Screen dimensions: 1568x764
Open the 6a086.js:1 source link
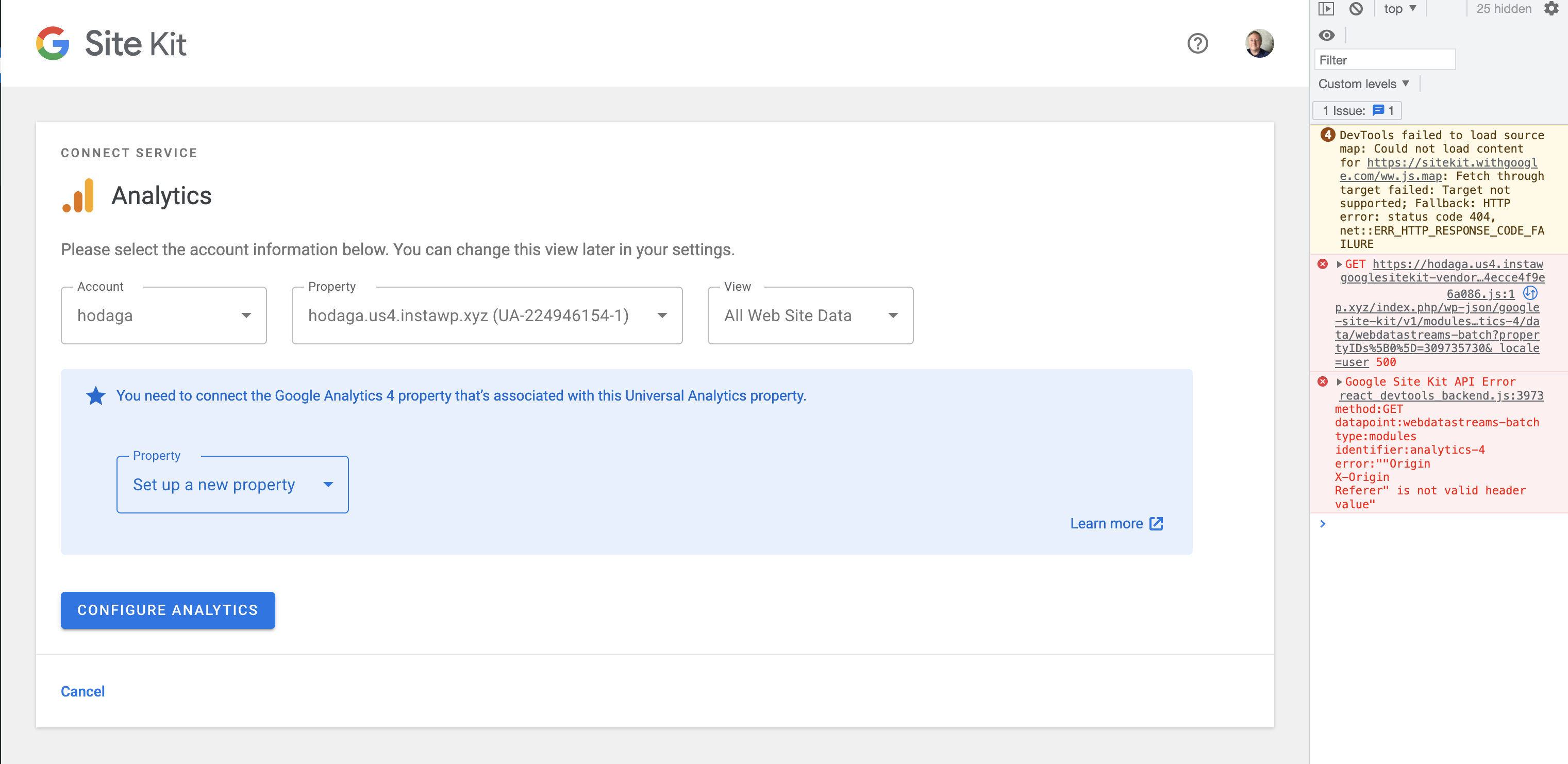click(1480, 293)
